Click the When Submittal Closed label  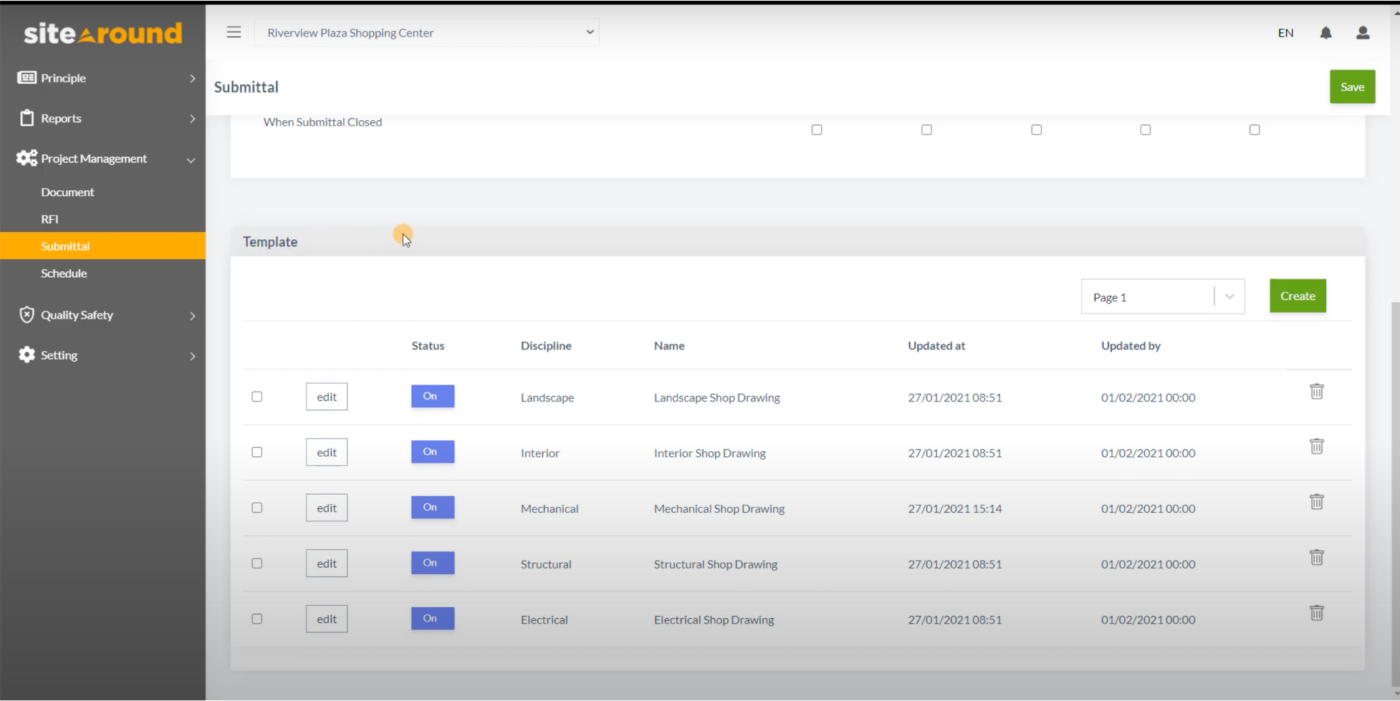(x=322, y=122)
